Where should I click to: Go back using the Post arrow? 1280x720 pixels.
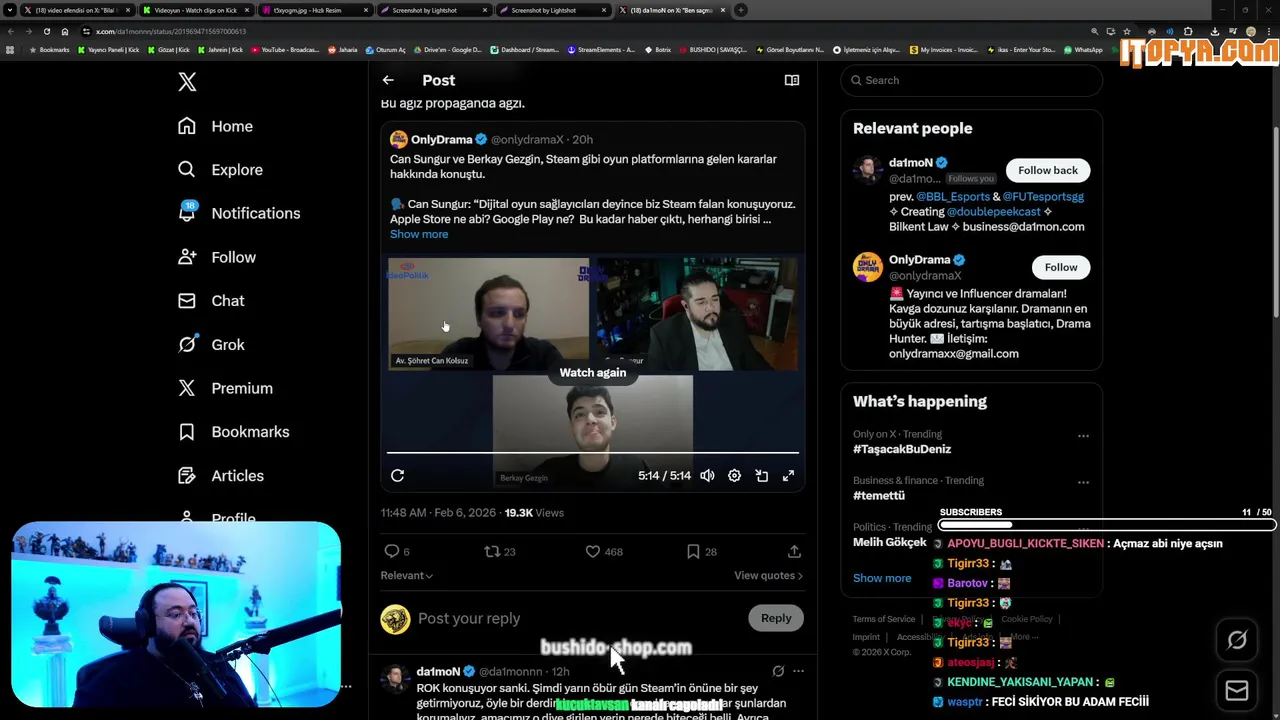[388, 80]
